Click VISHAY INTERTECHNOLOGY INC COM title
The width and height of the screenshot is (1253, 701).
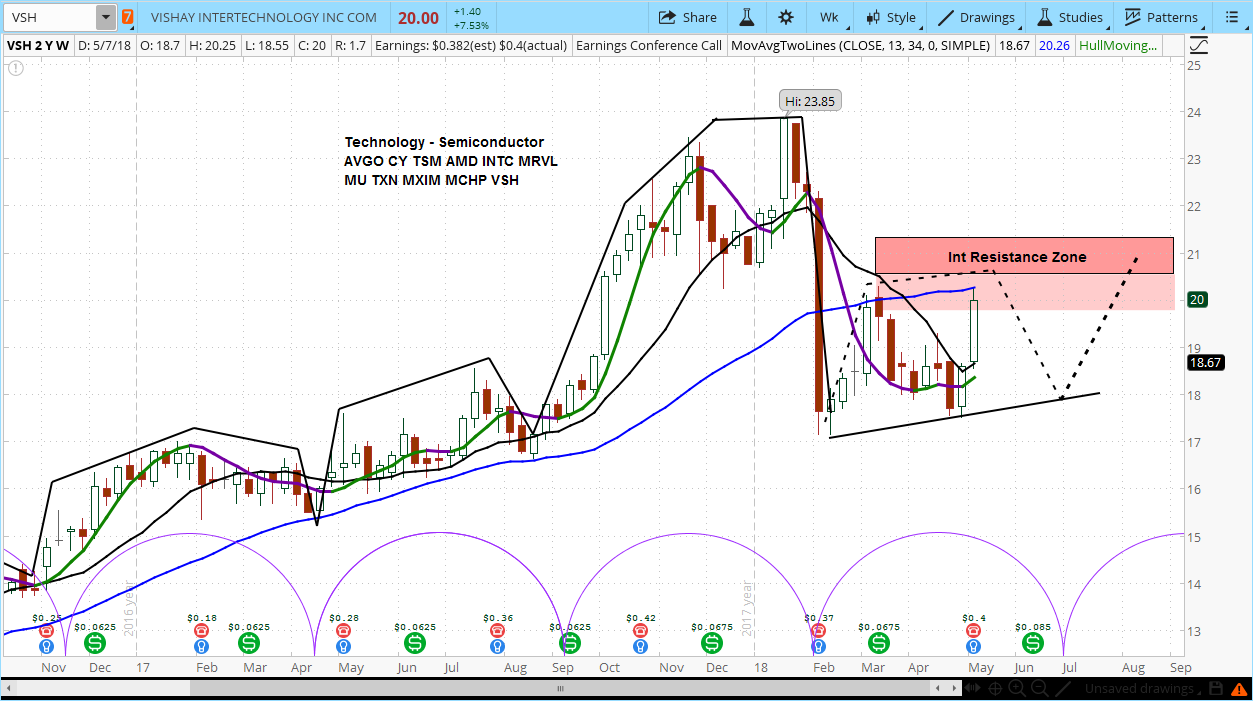[264, 18]
